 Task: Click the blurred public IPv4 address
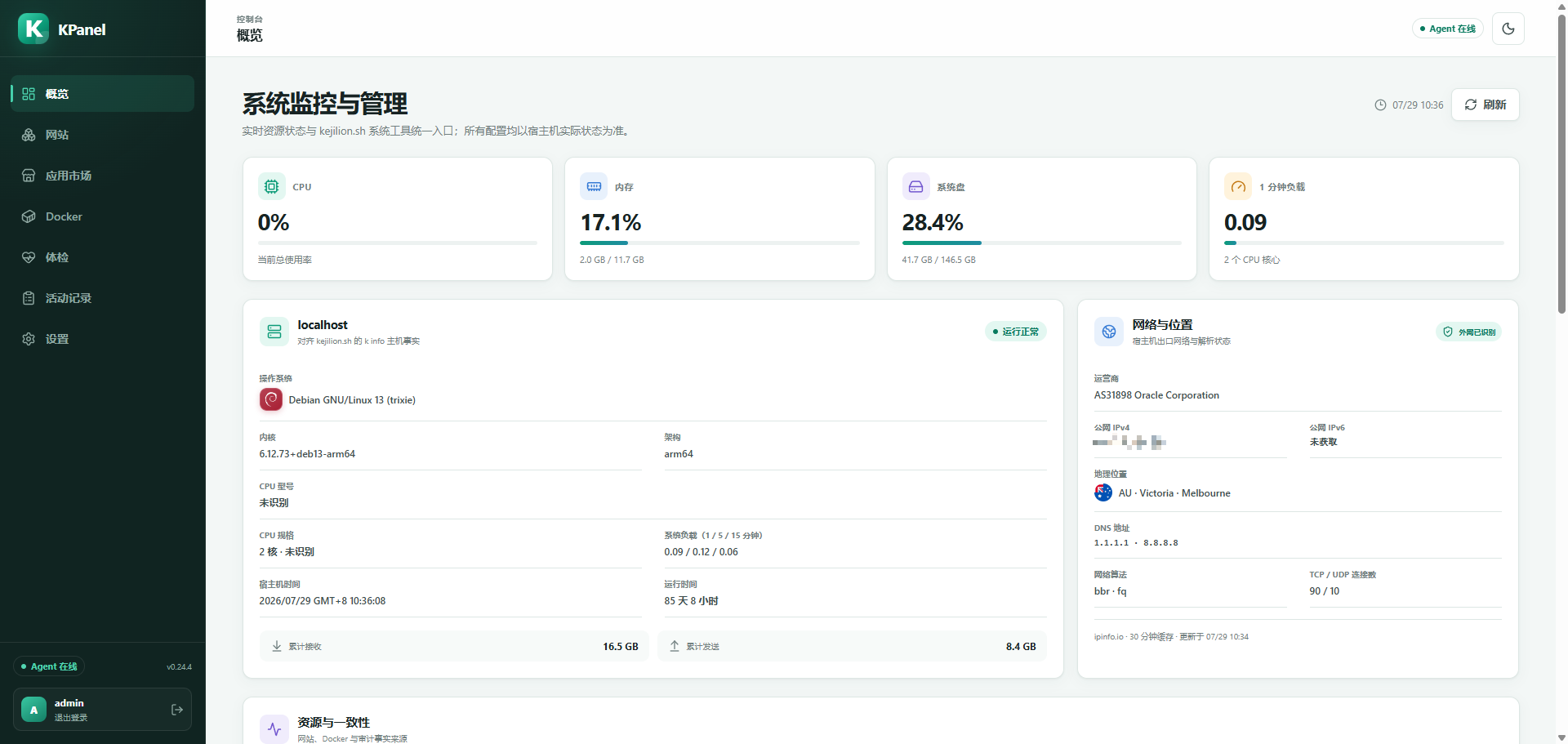pyautogui.click(x=1129, y=442)
